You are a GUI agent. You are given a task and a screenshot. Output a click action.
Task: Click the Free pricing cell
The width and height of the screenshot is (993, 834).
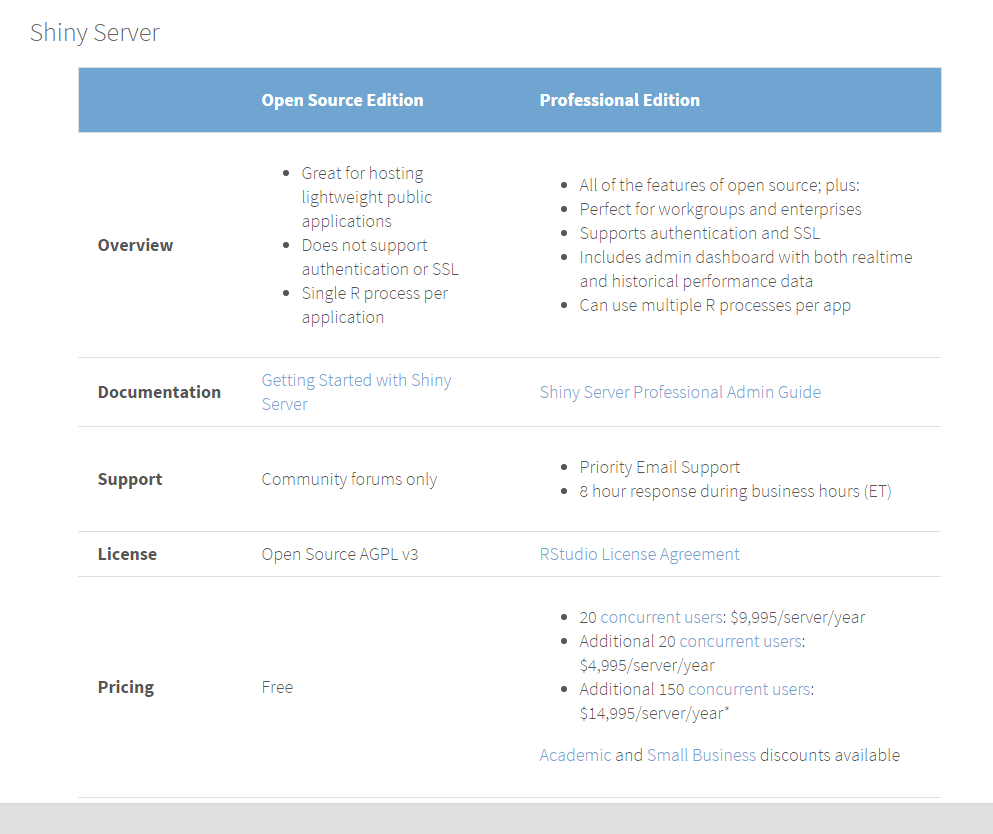click(x=277, y=687)
